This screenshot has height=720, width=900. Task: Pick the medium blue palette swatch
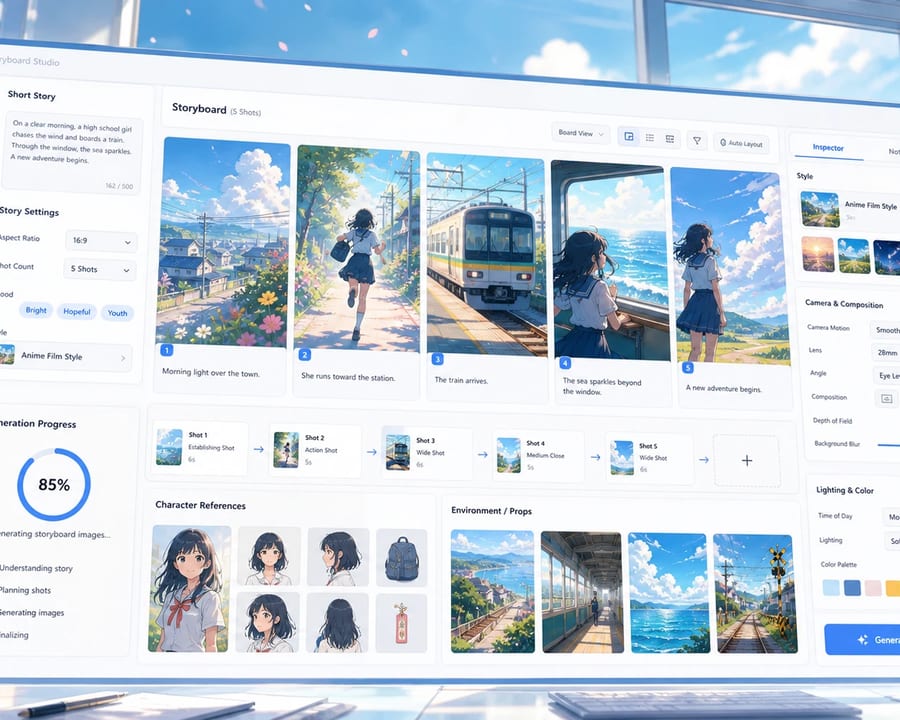tap(852, 587)
